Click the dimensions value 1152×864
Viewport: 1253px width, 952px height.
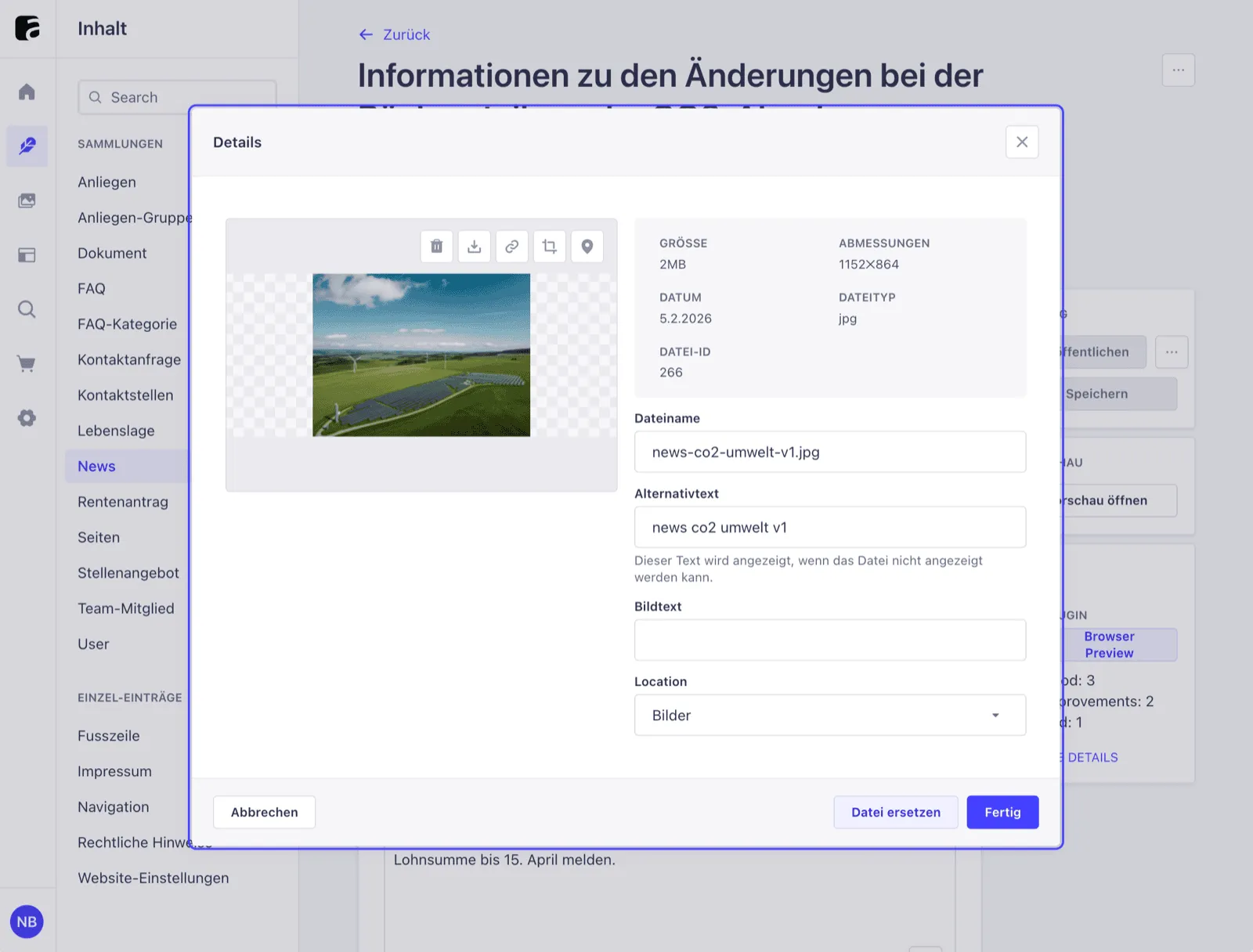point(868,264)
